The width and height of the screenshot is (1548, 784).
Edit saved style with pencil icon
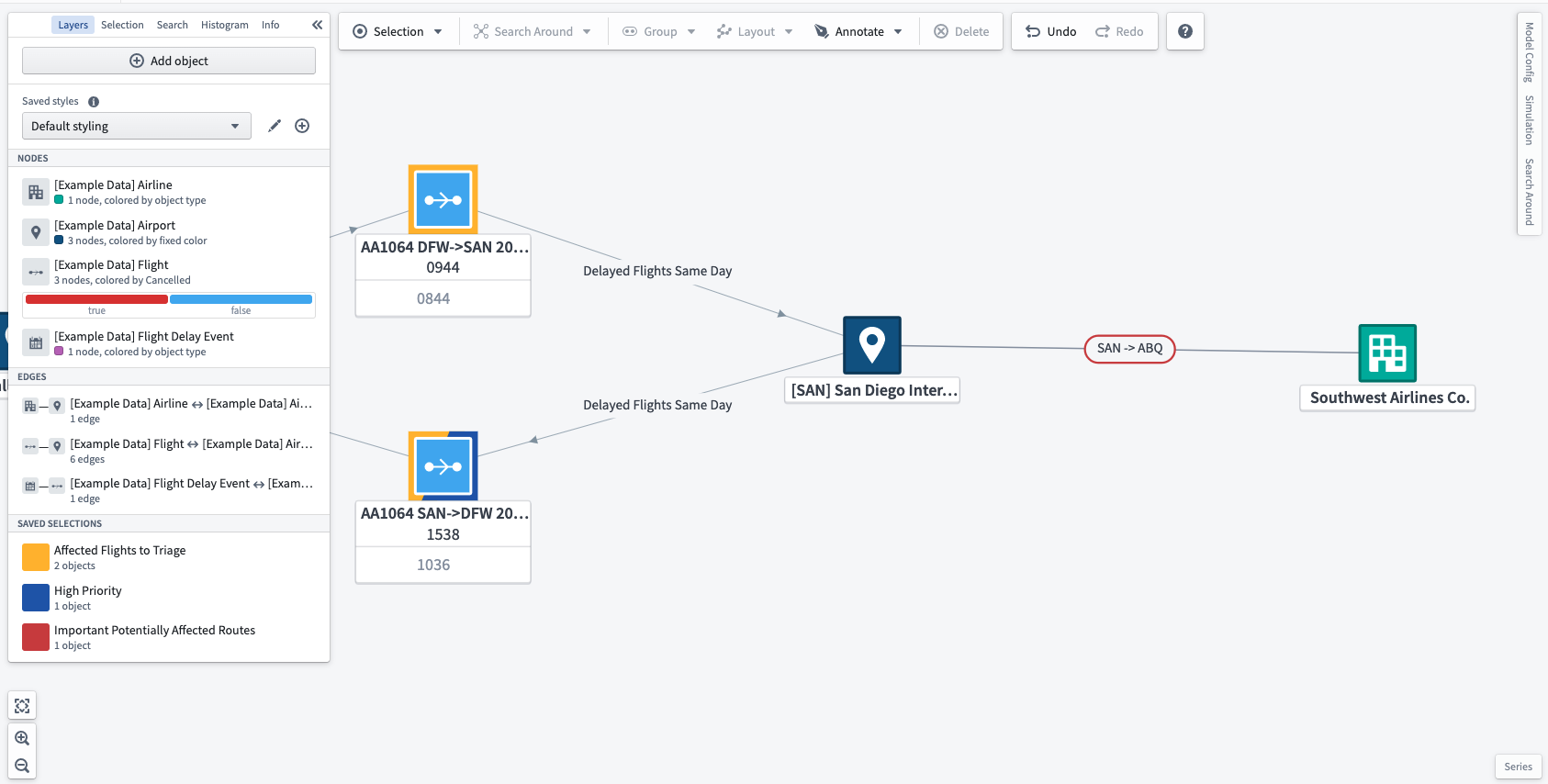[275, 126]
